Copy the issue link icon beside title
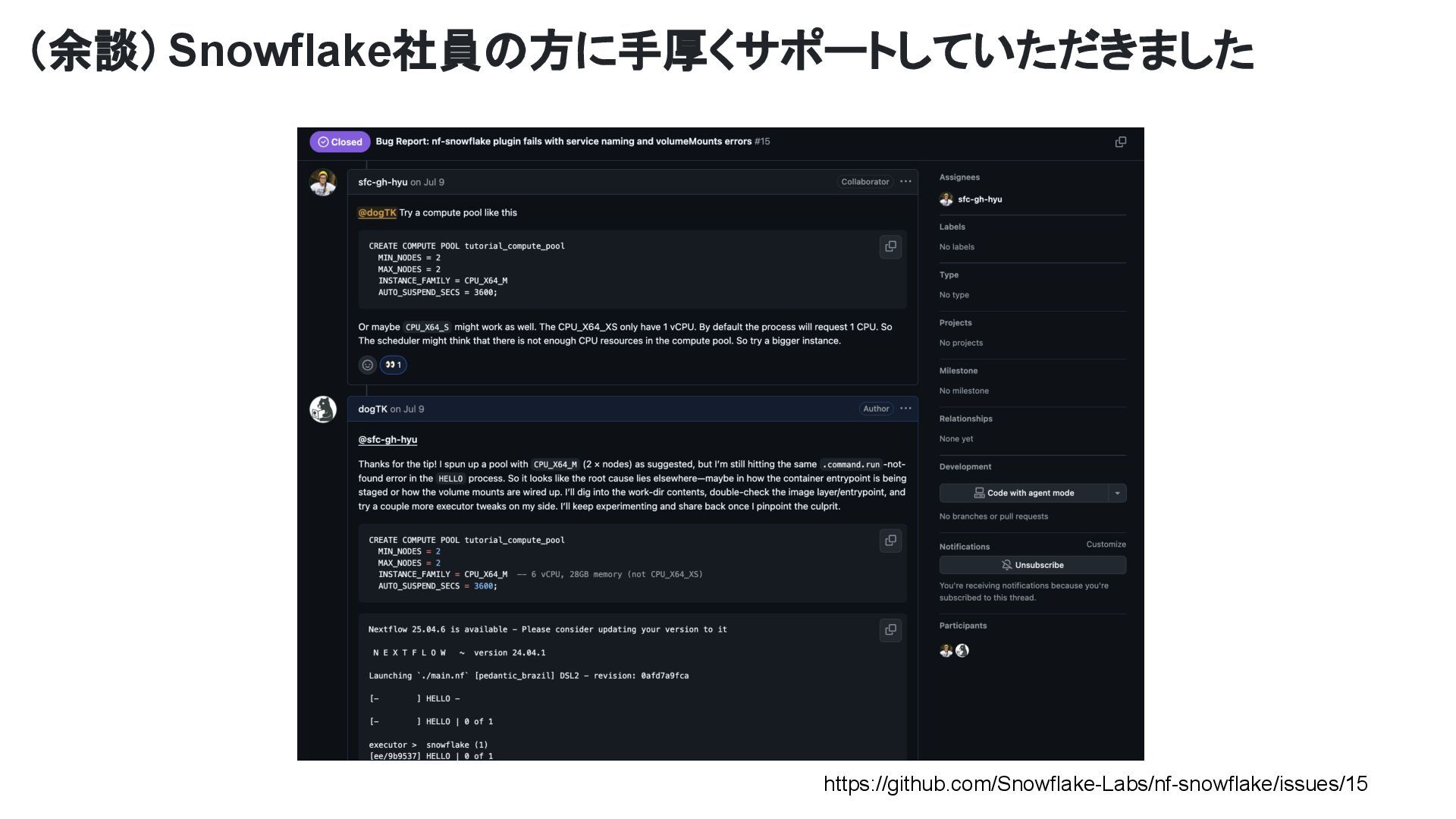Viewport: 1456px width, 819px height. (x=1120, y=142)
